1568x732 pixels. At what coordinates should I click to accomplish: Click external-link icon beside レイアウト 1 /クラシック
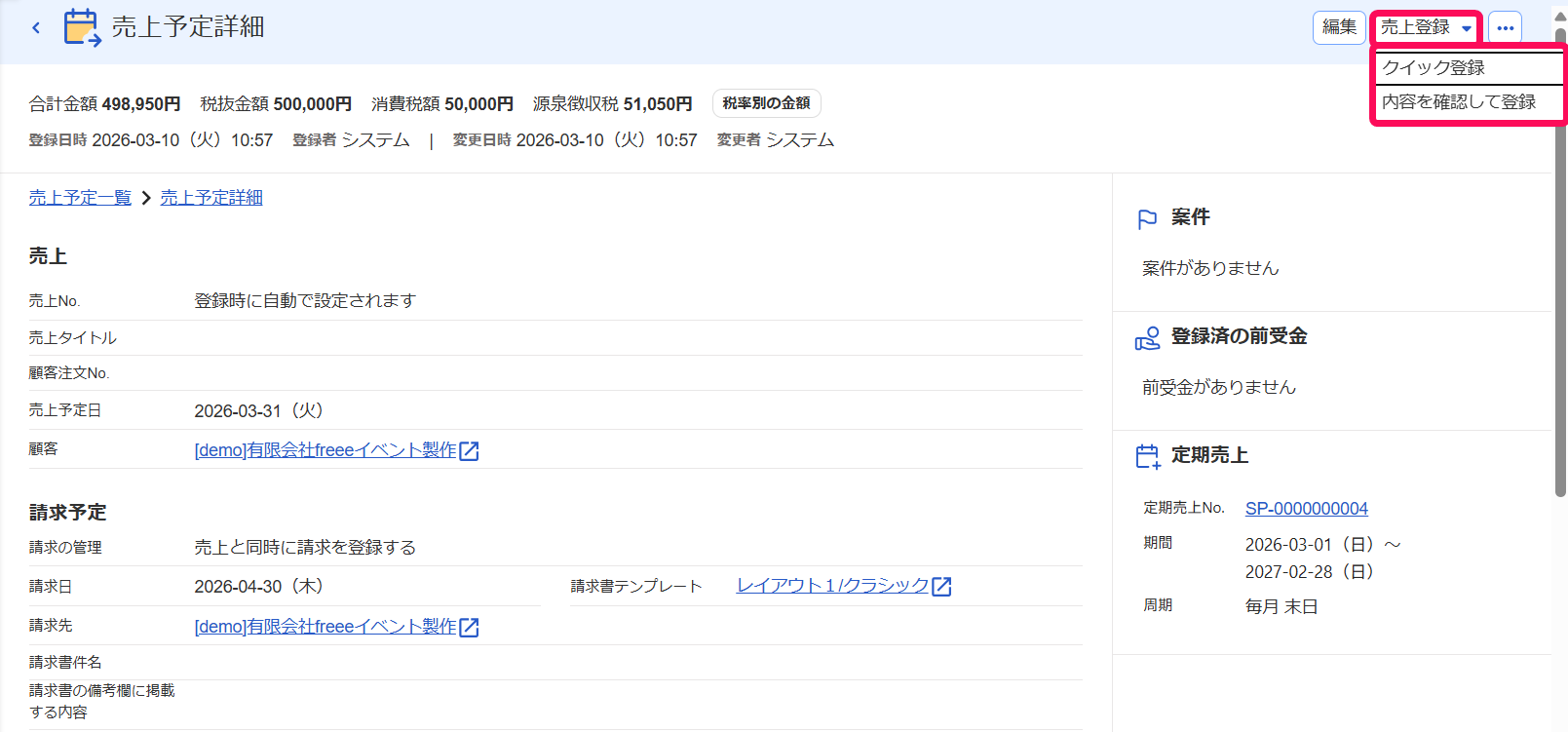[941, 586]
